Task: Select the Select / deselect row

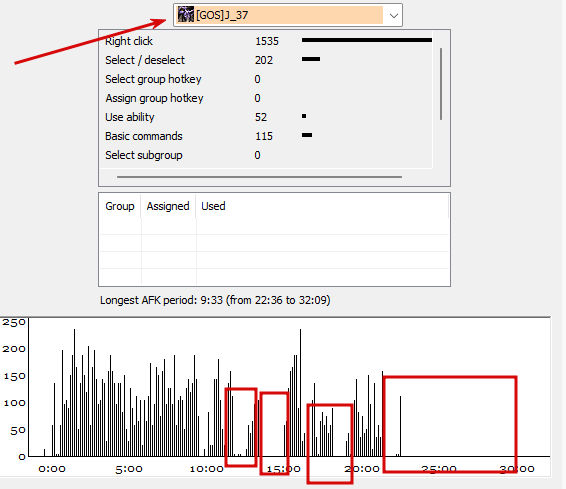Action: [266, 60]
